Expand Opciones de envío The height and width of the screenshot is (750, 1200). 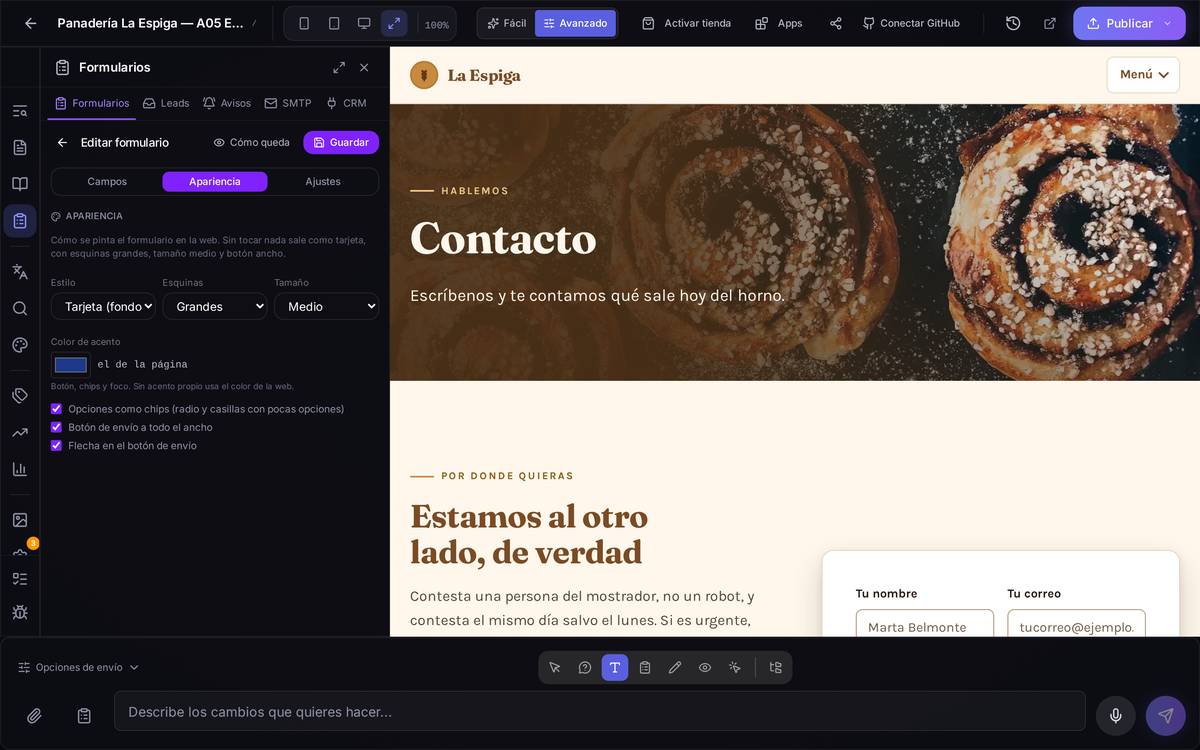79,667
